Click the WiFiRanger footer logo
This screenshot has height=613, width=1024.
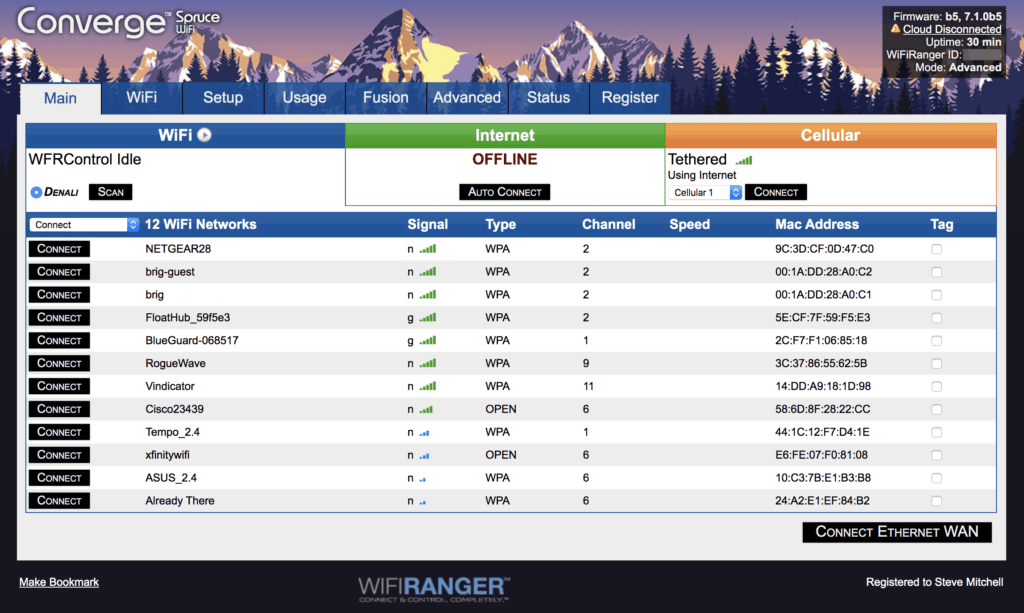(434, 589)
